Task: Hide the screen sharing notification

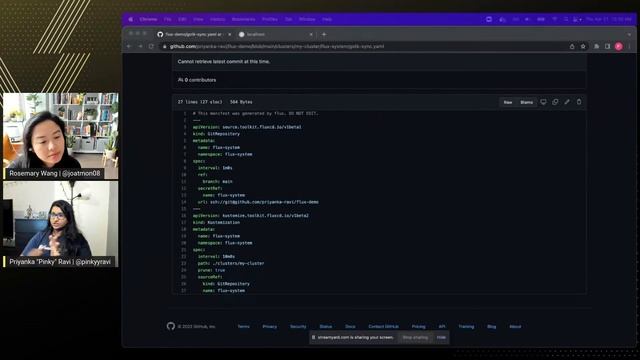Action: (441, 338)
